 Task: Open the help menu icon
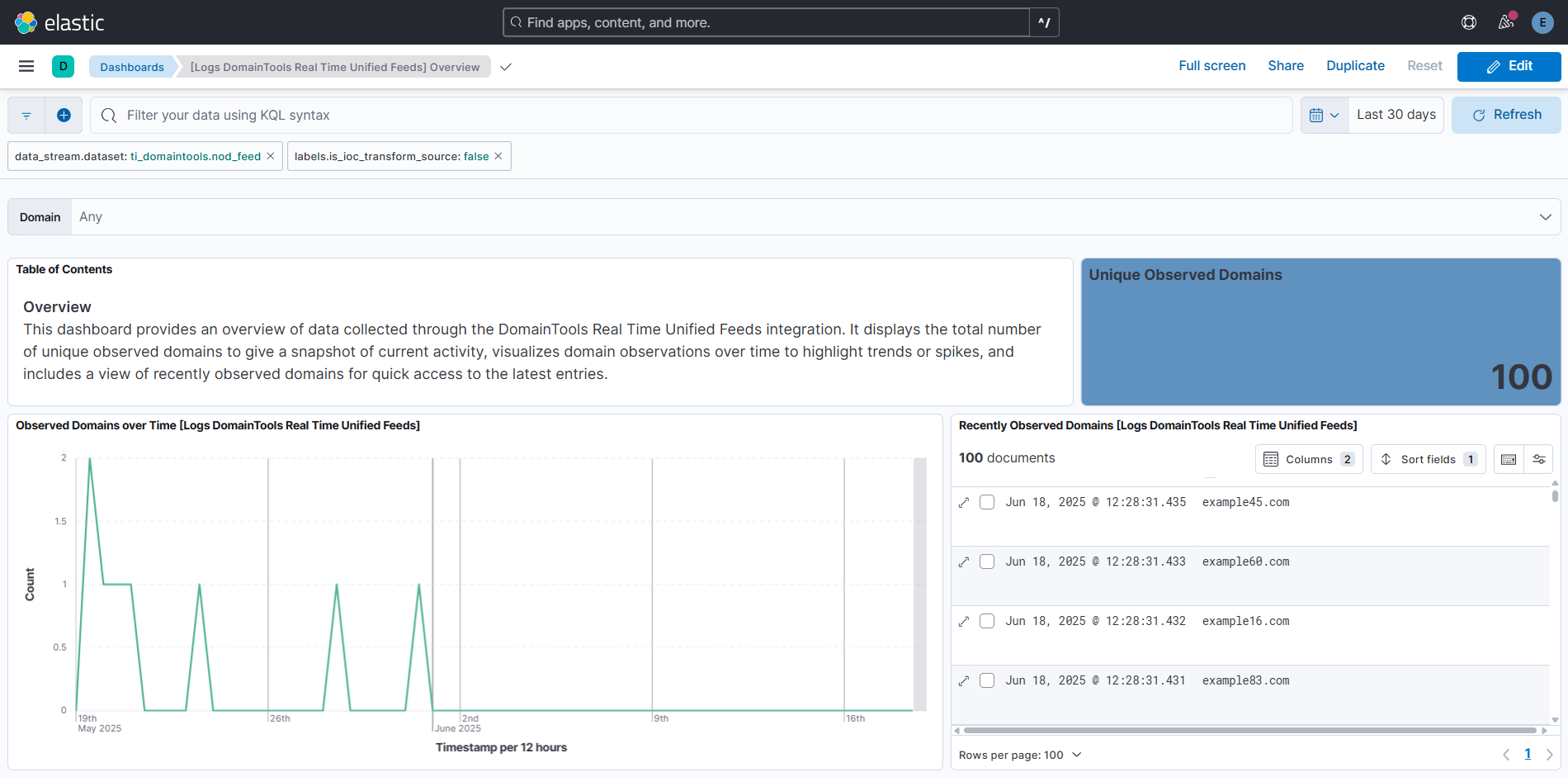(x=1469, y=22)
